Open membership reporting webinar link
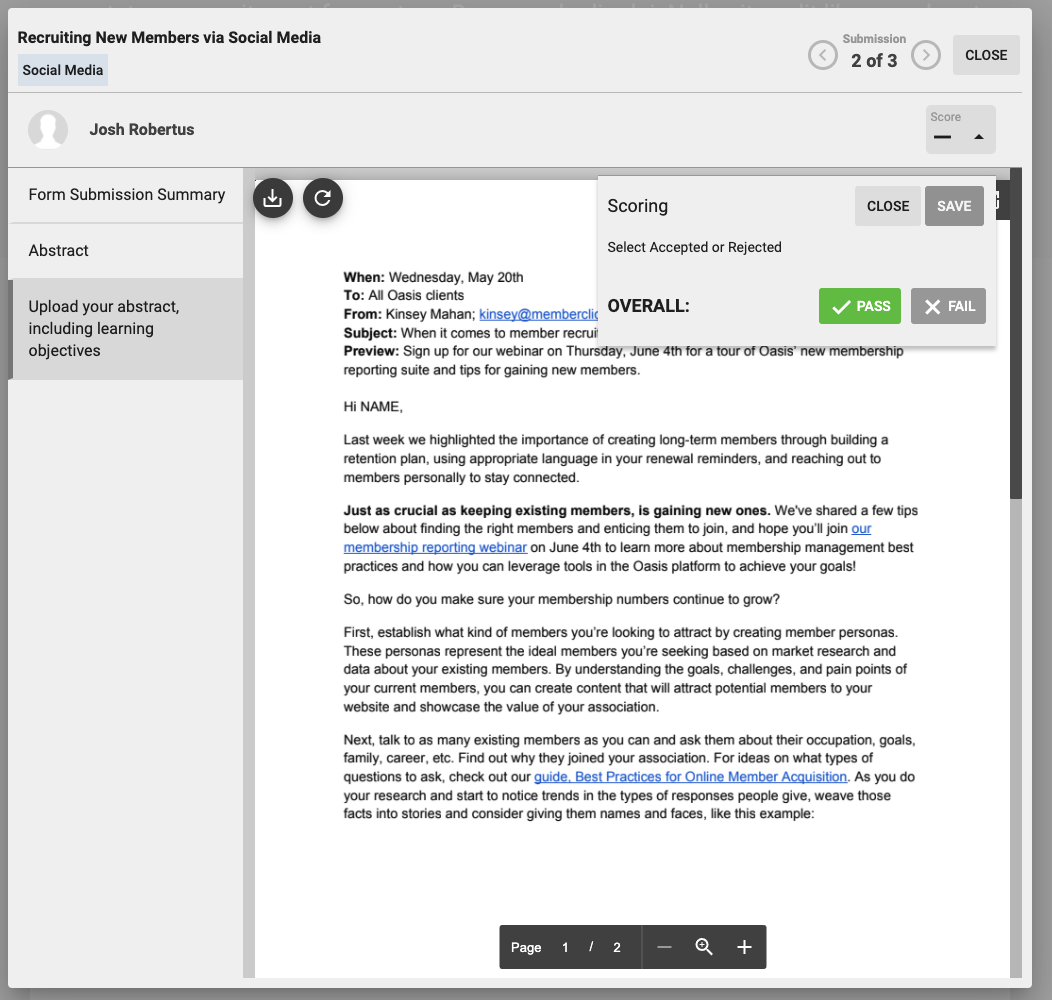Viewport: 1052px width, 1000px height. [435, 548]
